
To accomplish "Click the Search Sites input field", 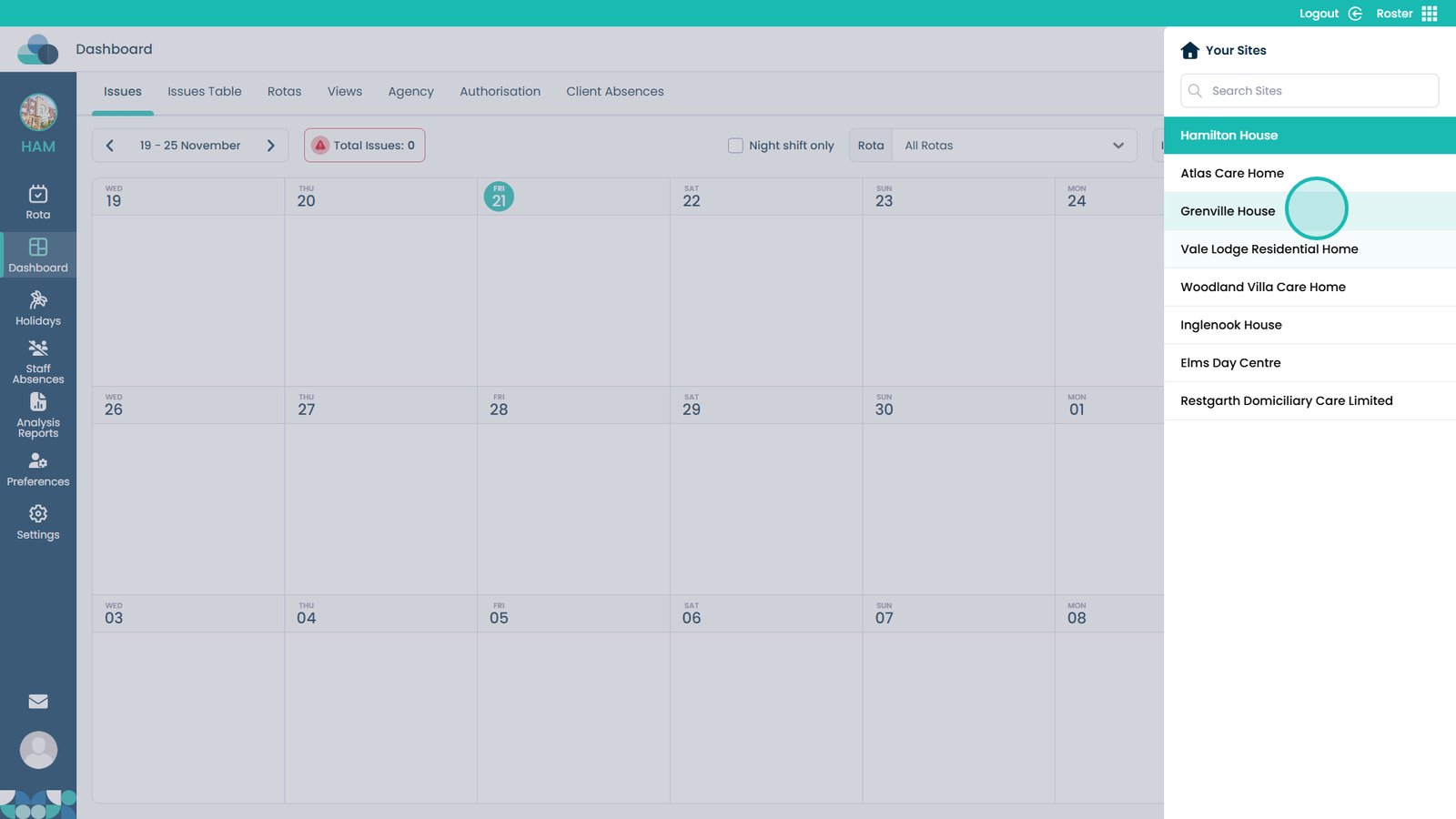I will [1309, 91].
